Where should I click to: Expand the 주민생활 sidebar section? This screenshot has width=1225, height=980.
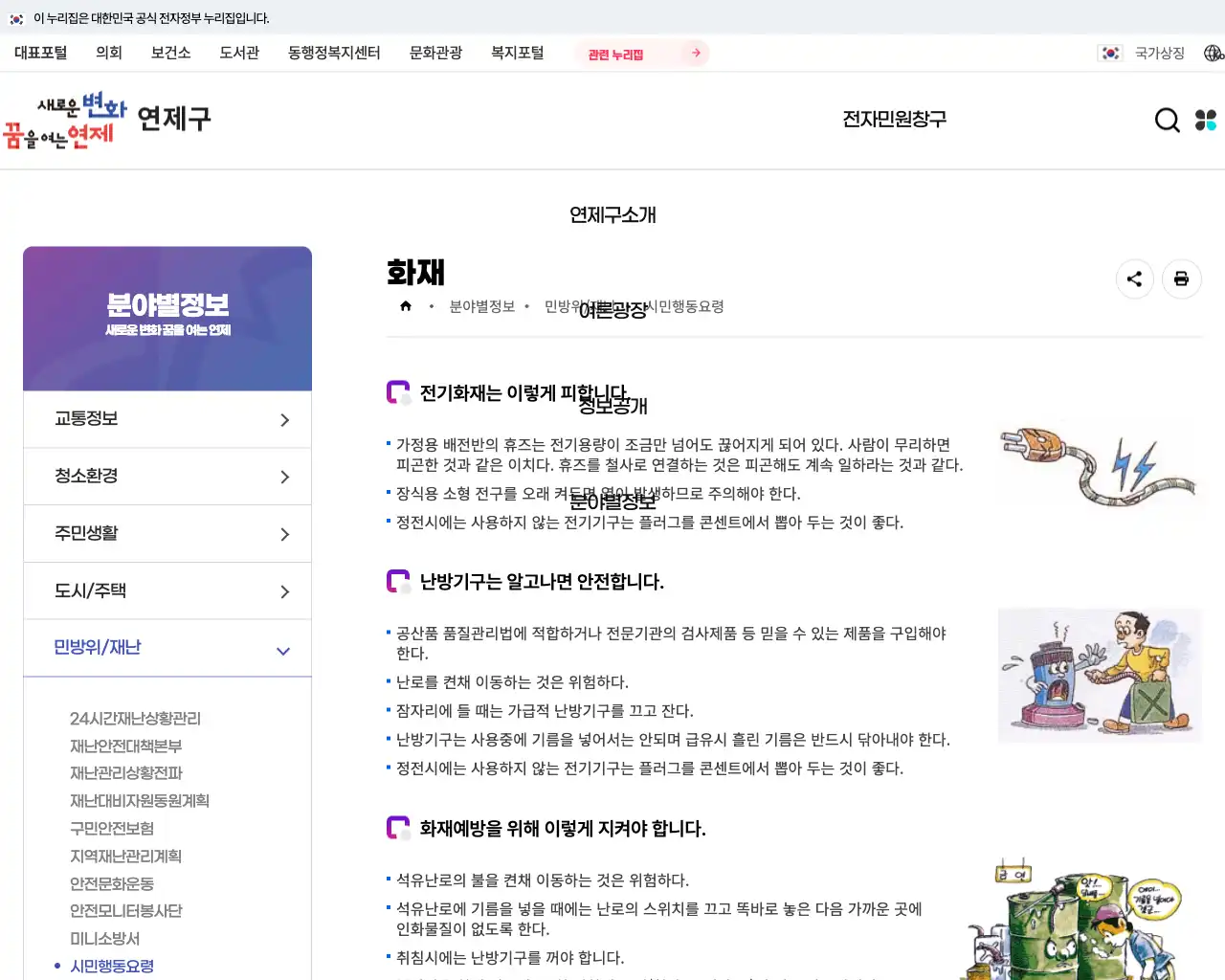[x=167, y=533]
